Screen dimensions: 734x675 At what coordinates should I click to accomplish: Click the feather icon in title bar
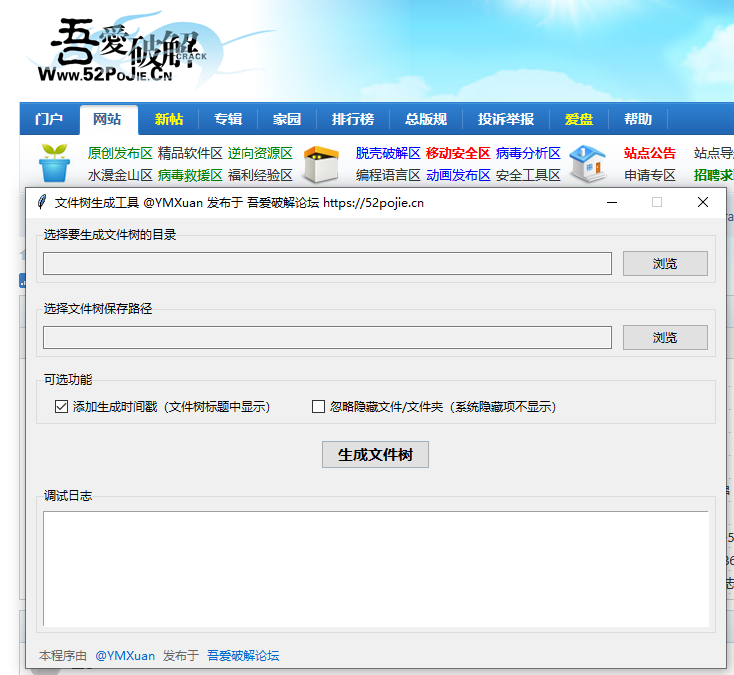41,202
